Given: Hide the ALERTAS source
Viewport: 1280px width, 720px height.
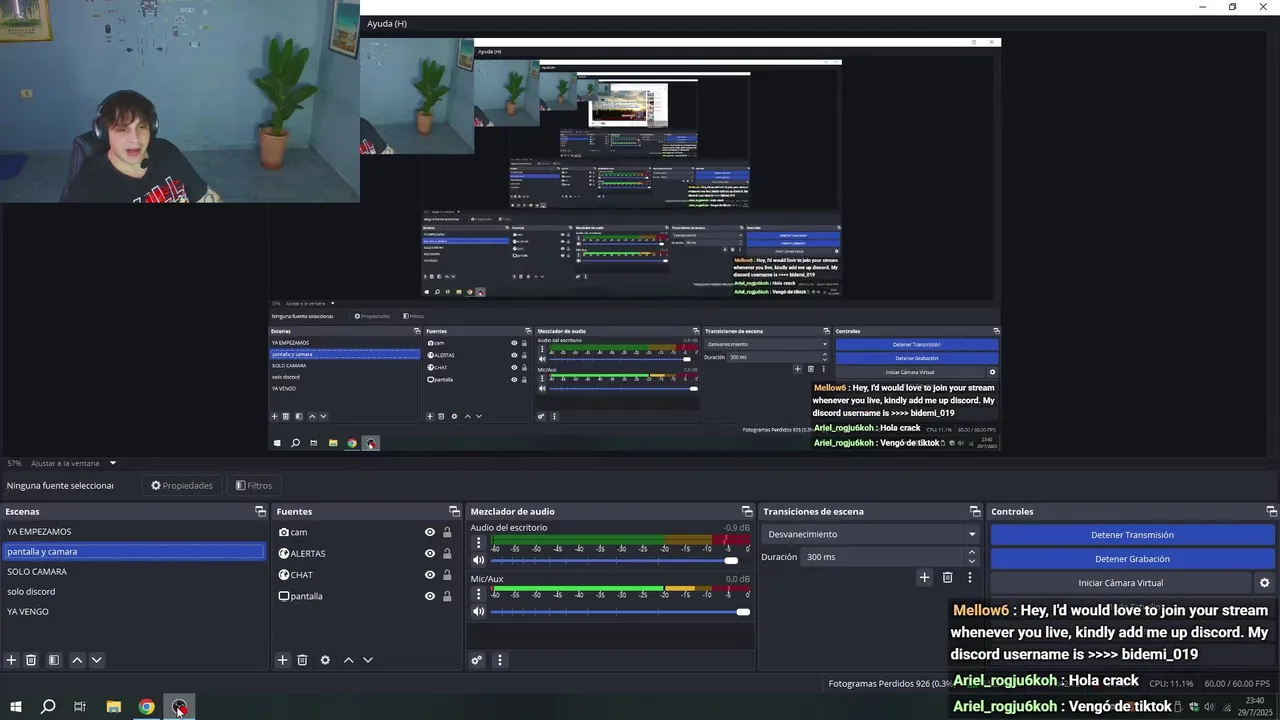Looking at the screenshot, I should pos(430,554).
